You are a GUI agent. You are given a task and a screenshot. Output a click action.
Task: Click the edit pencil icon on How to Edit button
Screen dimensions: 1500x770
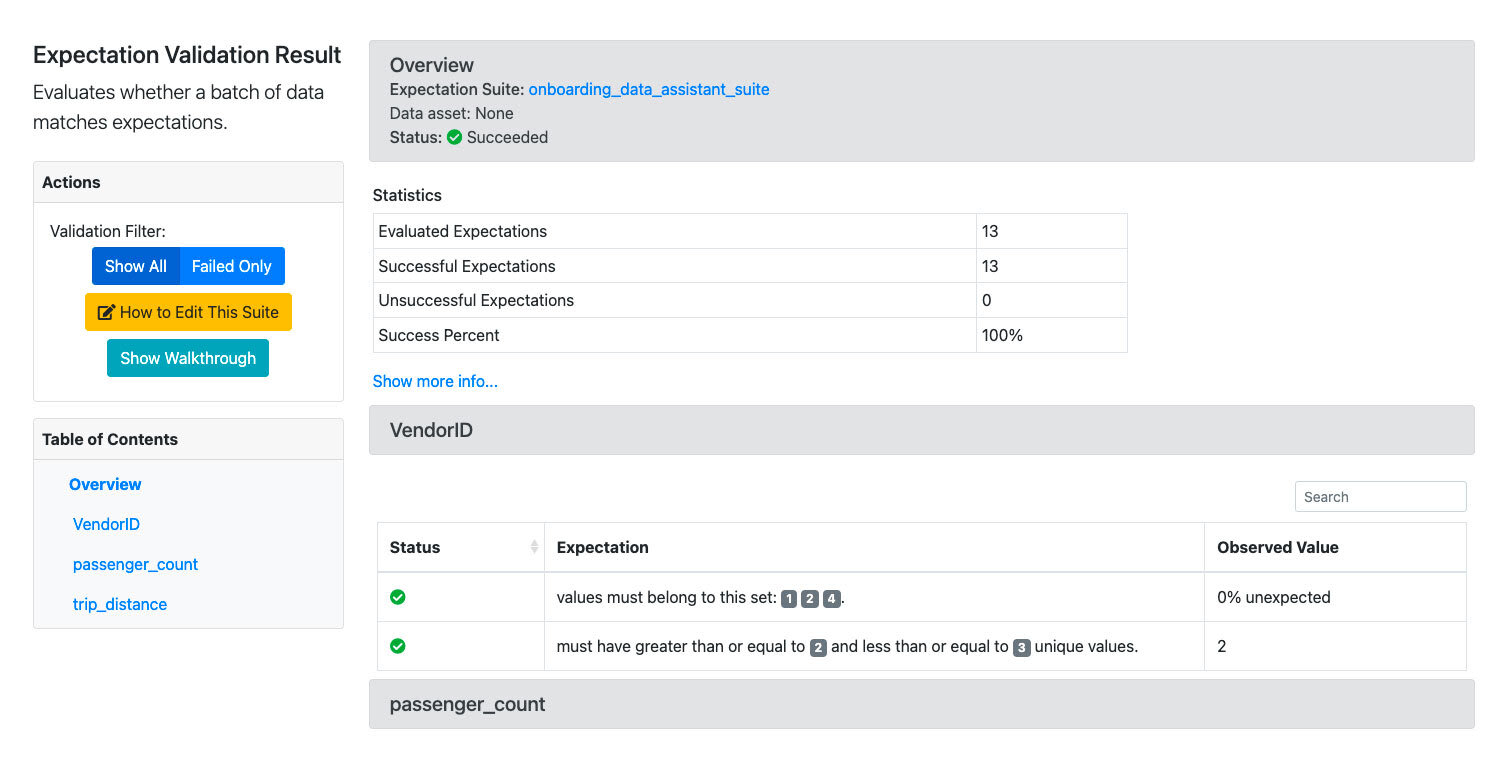106,312
